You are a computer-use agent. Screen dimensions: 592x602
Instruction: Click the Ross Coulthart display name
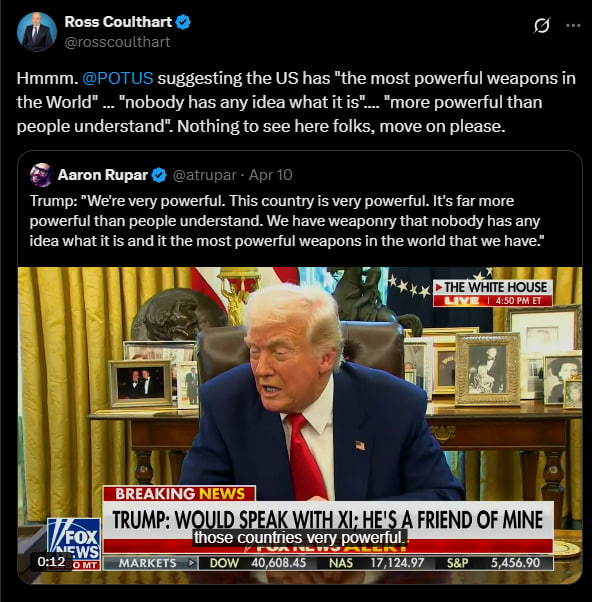118,22
